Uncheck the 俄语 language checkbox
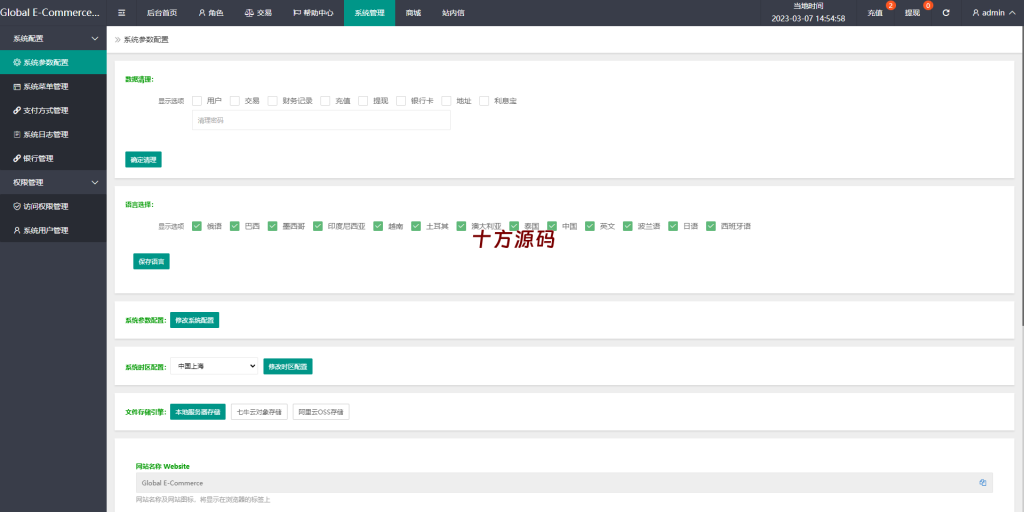The height and width of the screenshot is (512, 1024). [x=197, y=227]
